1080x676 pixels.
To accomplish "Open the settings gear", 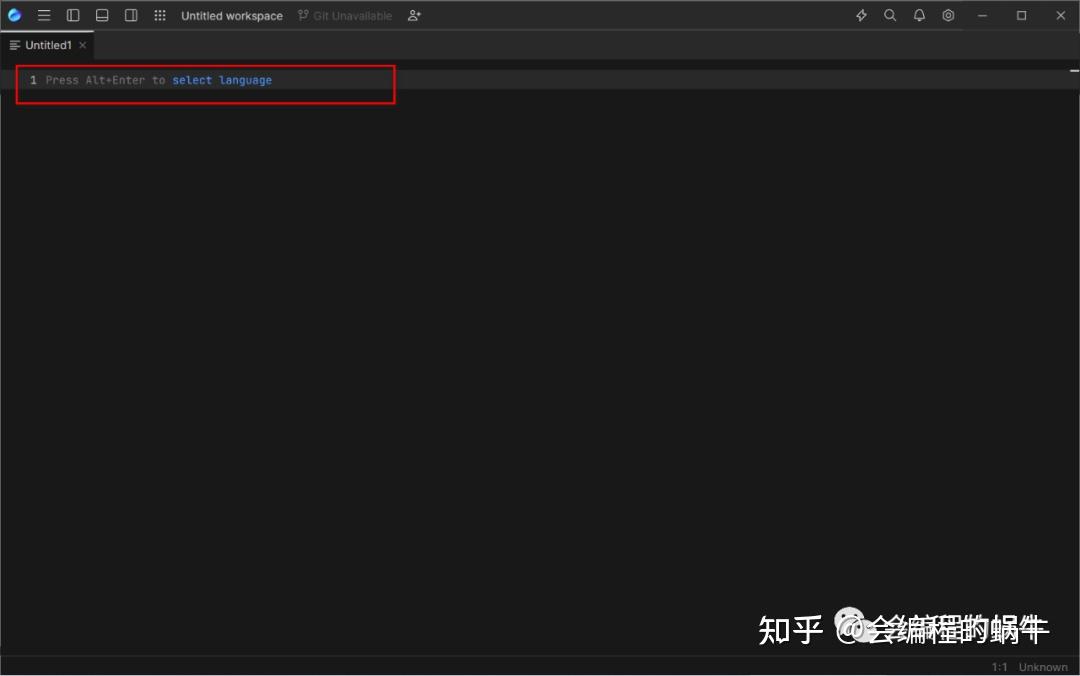I will [948, 15].
